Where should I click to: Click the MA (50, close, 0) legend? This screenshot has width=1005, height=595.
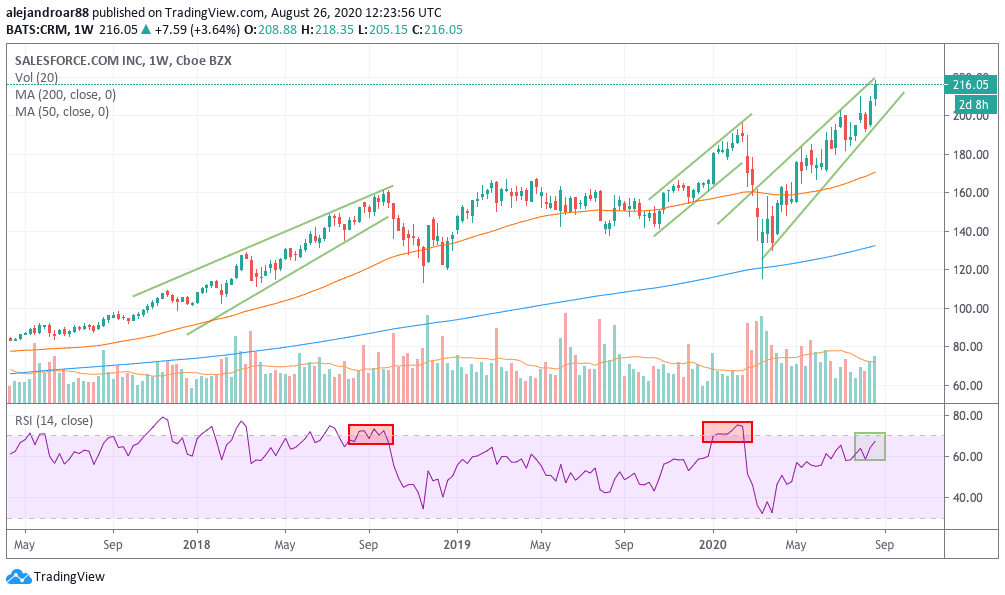(62, 112)
